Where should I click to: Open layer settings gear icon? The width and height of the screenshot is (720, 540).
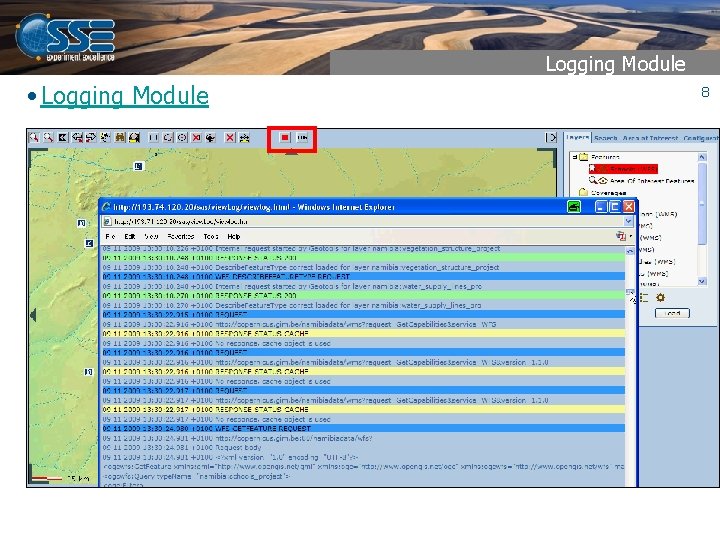click(x=660, y=298)
